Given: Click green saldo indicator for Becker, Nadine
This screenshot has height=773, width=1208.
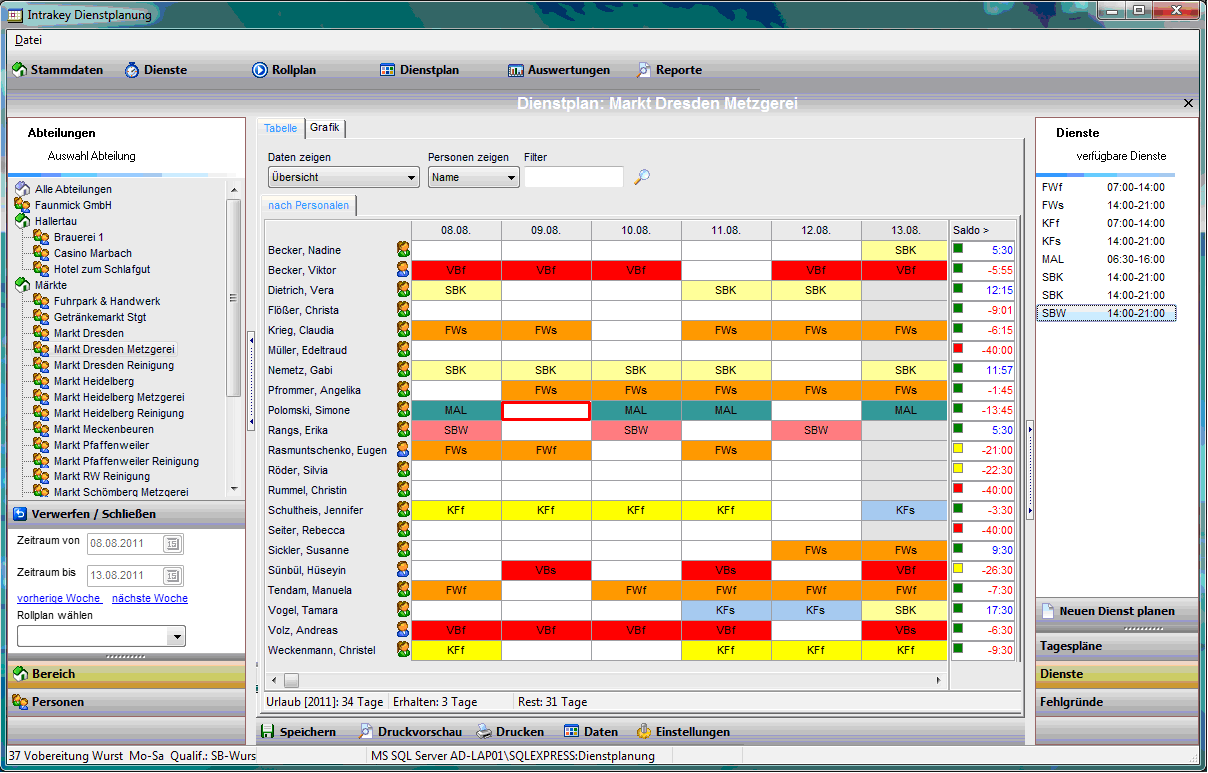Looking at the screenshot, I should [x=957, y=248].
